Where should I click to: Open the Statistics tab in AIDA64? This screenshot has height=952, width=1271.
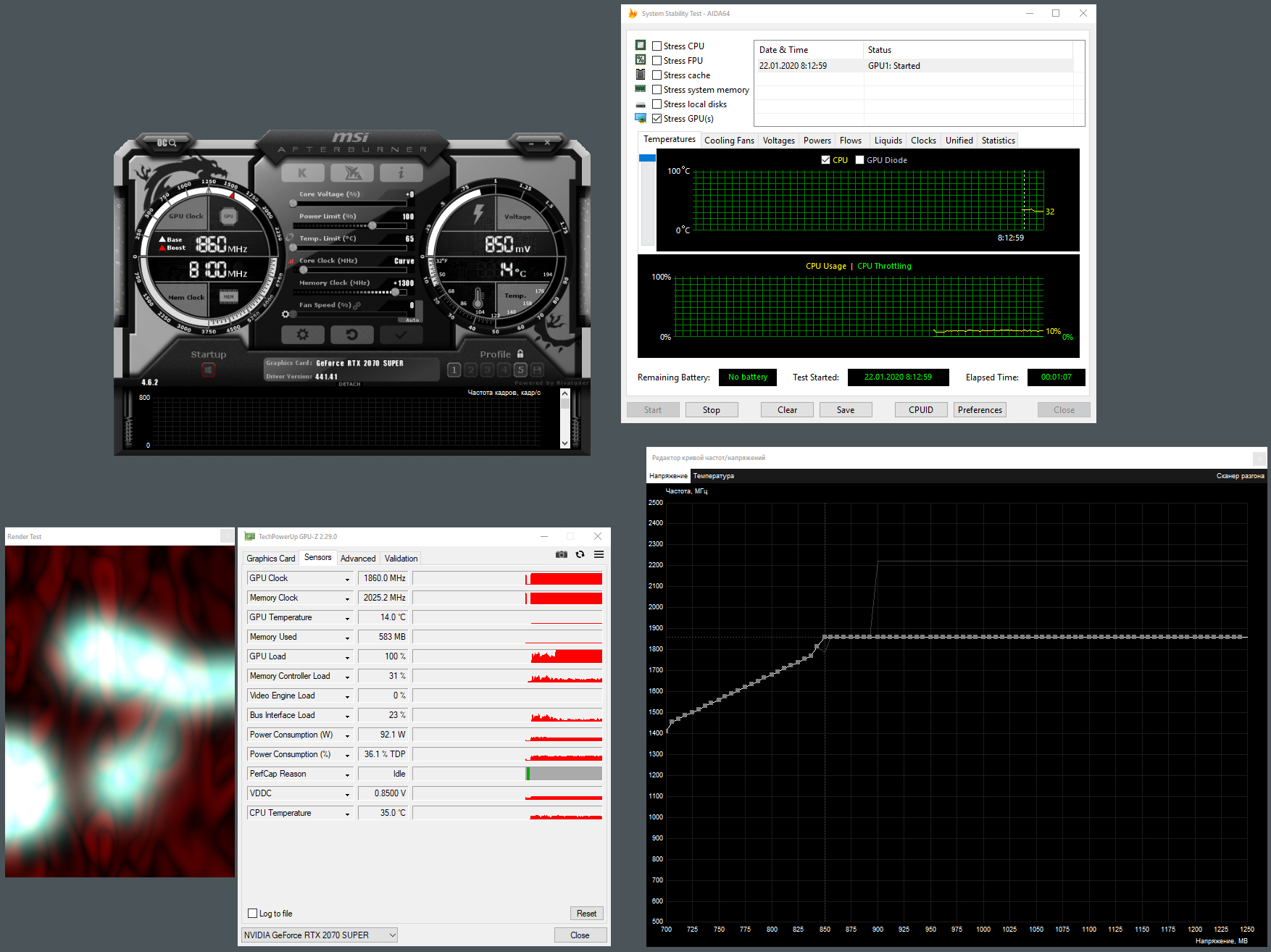[998, 141]
